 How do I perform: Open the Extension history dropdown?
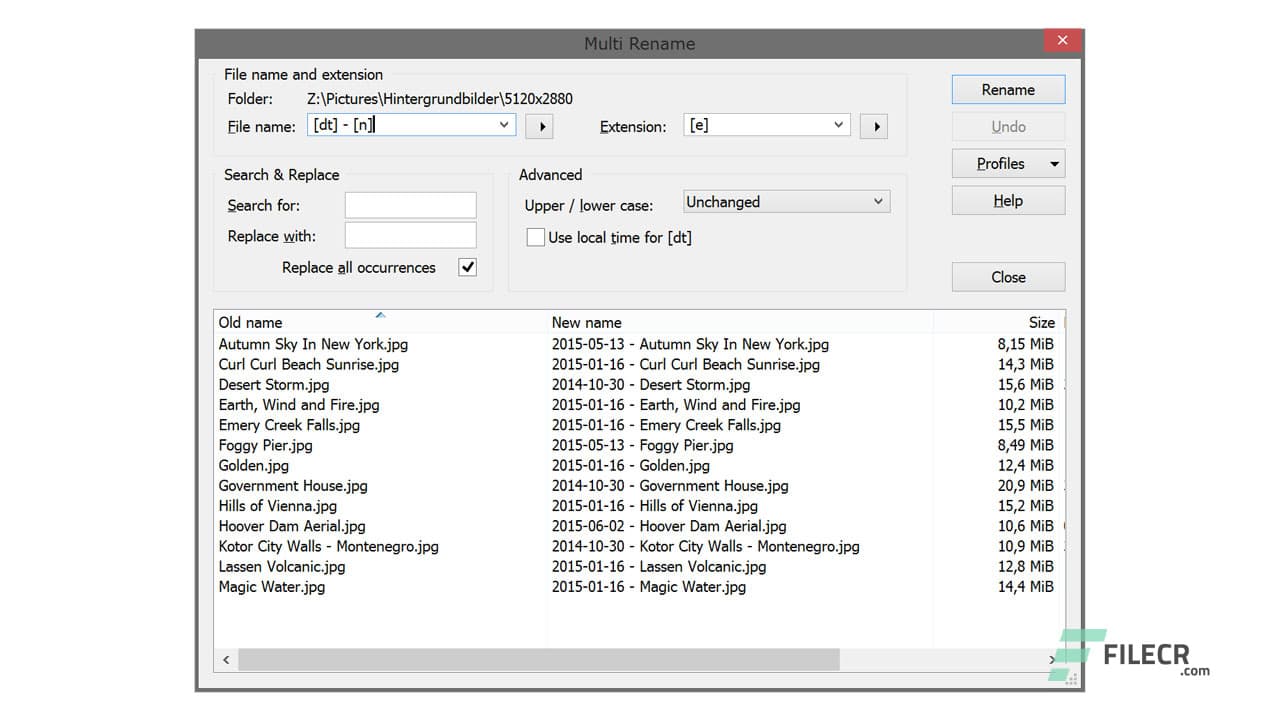coord(838,124)
